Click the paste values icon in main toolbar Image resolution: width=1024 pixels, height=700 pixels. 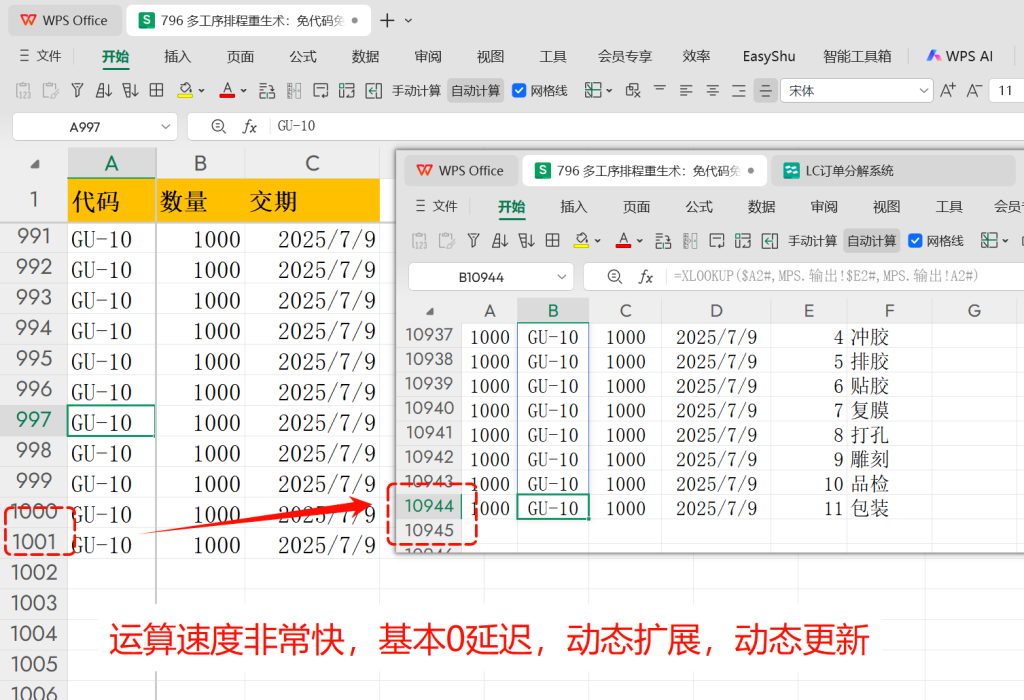[23, 90]
